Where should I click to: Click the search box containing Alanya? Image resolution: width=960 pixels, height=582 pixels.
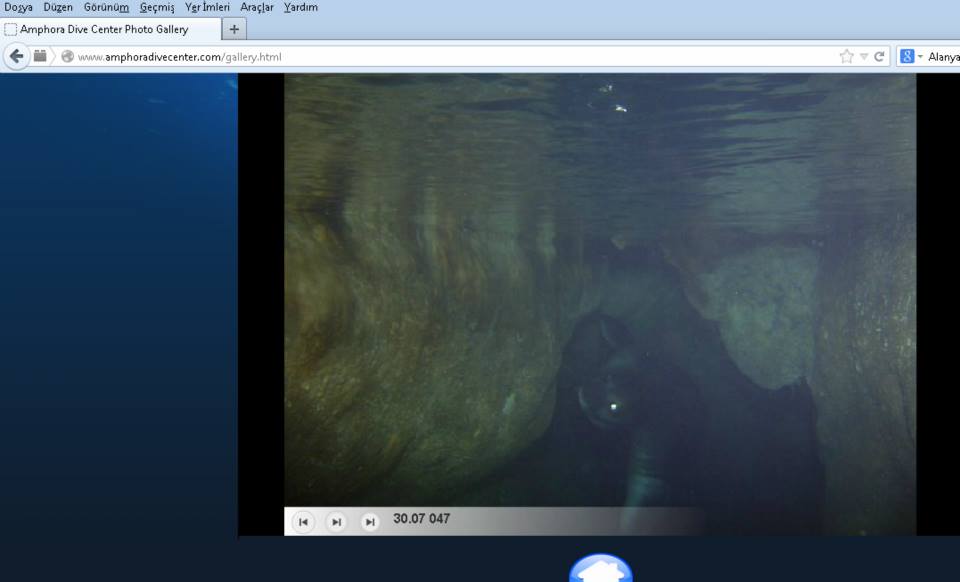click(943, 57)
